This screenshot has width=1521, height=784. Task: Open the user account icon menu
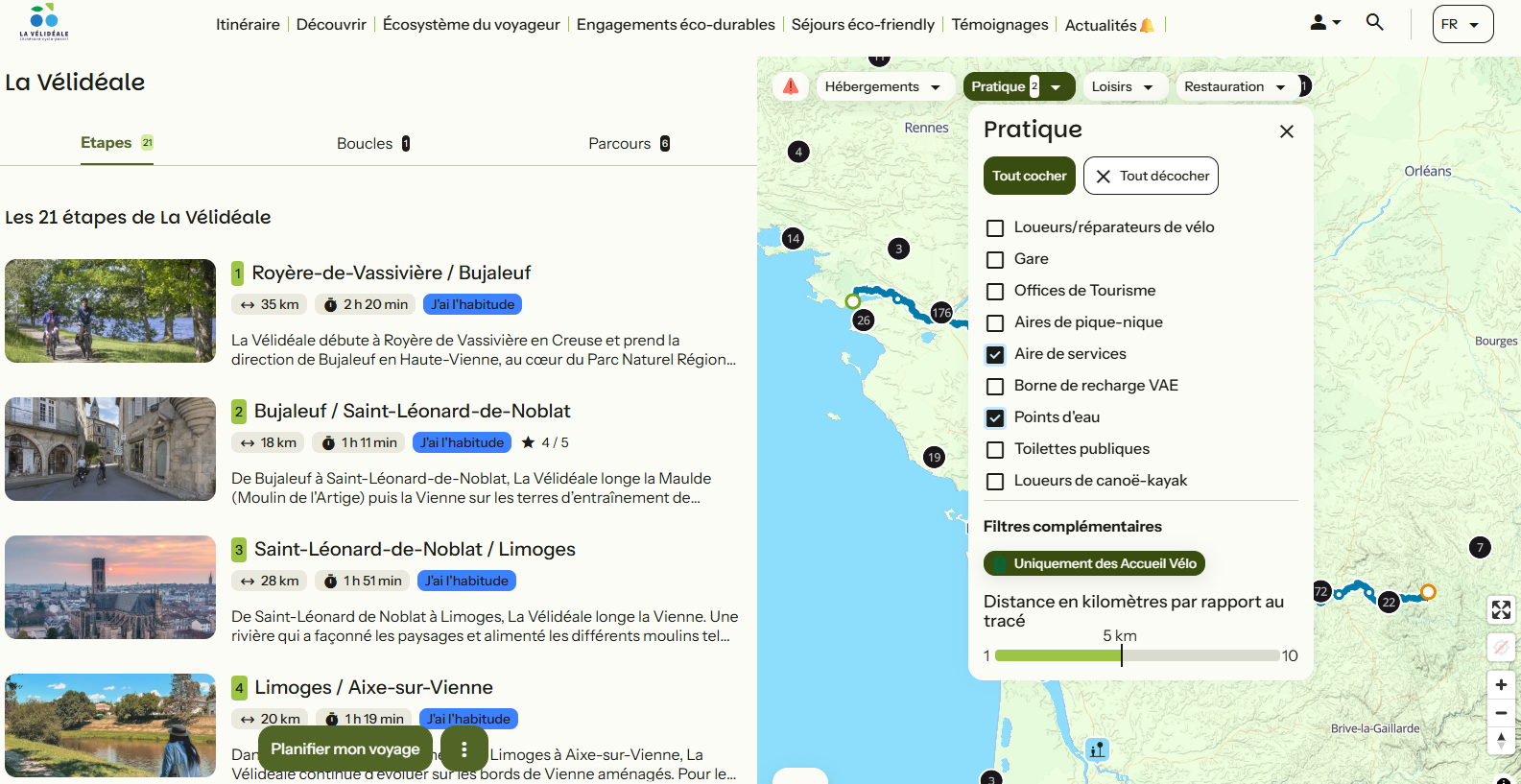pos(1325,22)
